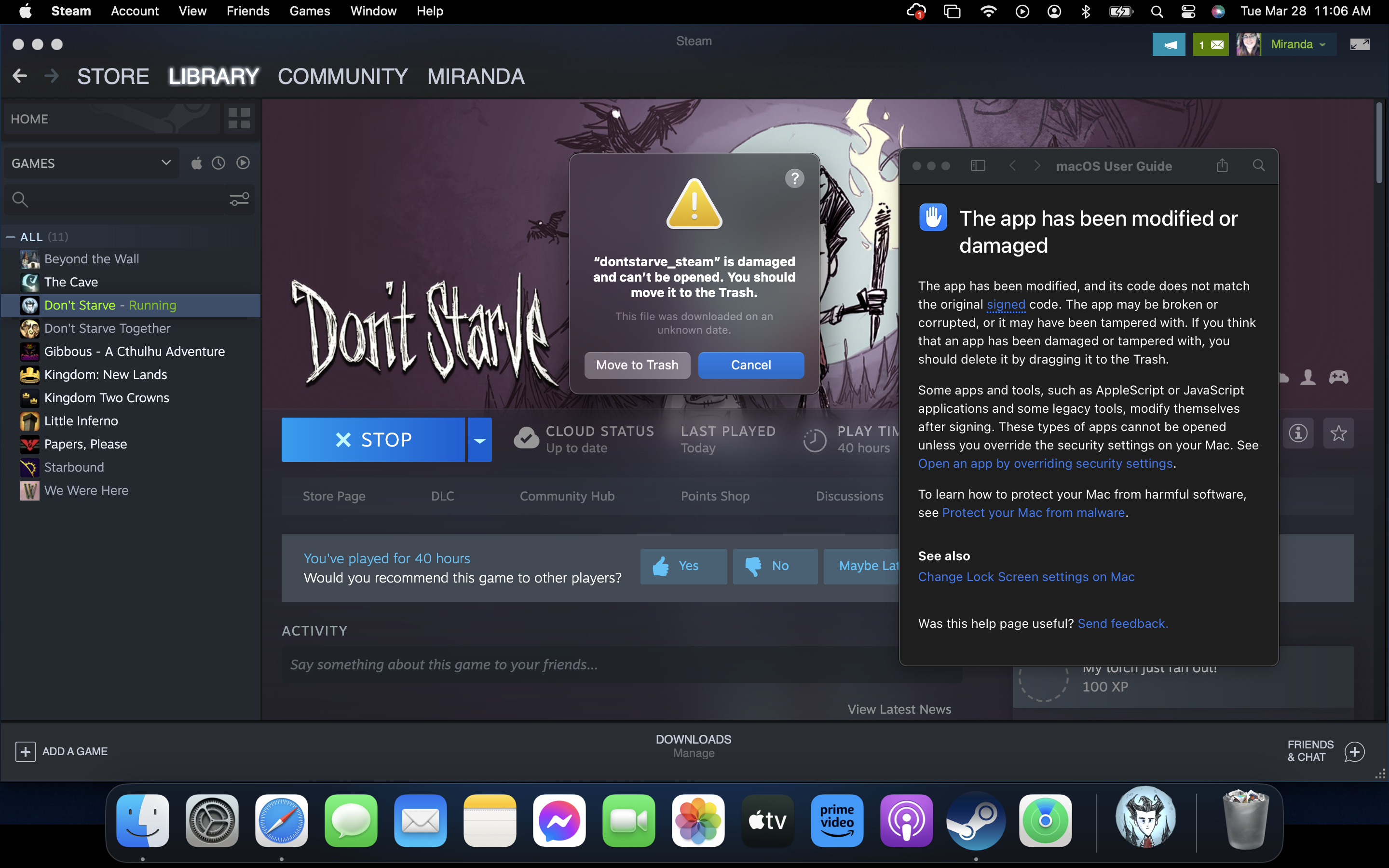Expand the GAMES category dropdown
1389x868 pixels.
[166, 163]
